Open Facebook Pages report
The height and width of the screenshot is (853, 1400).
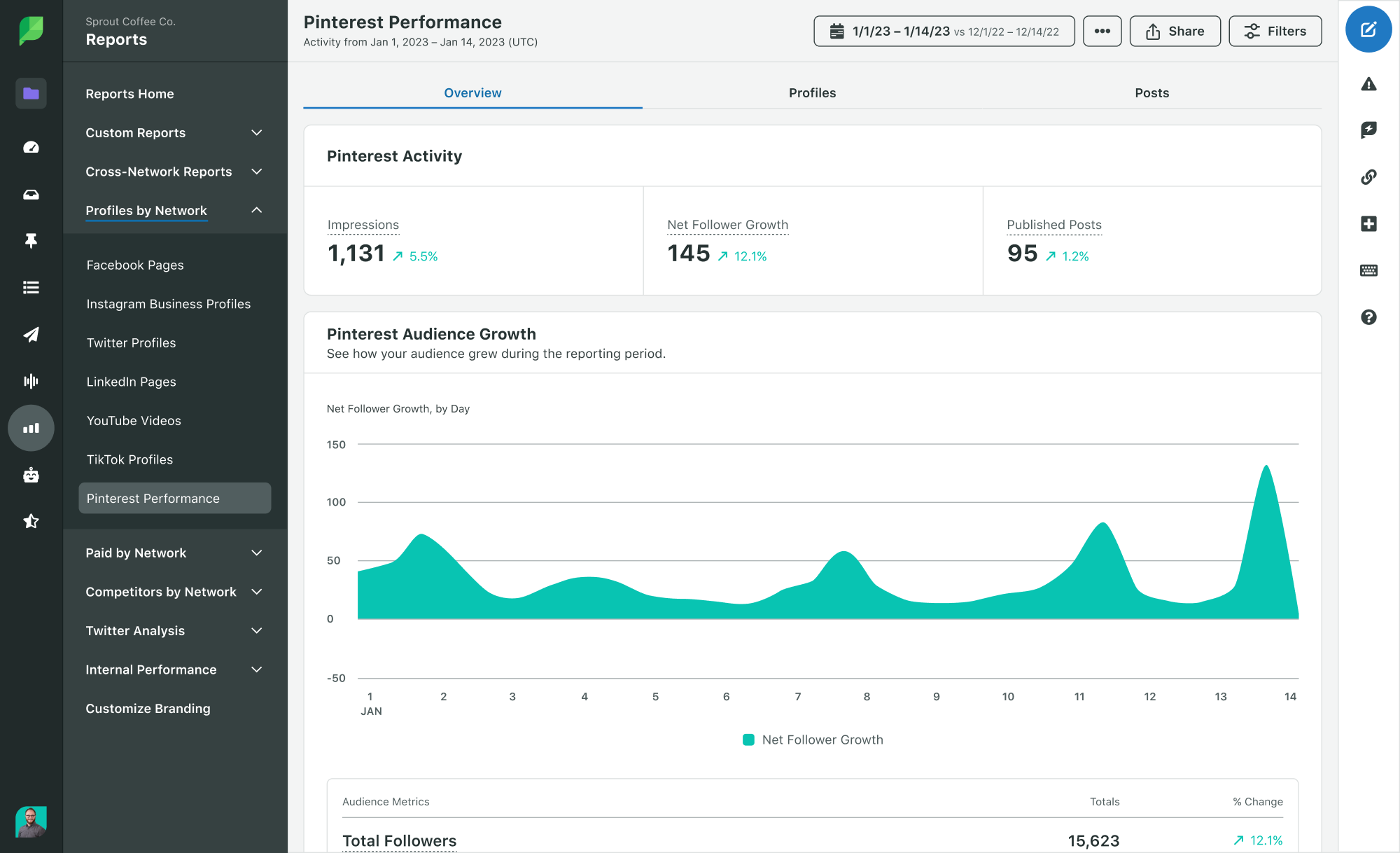[135, 265]
